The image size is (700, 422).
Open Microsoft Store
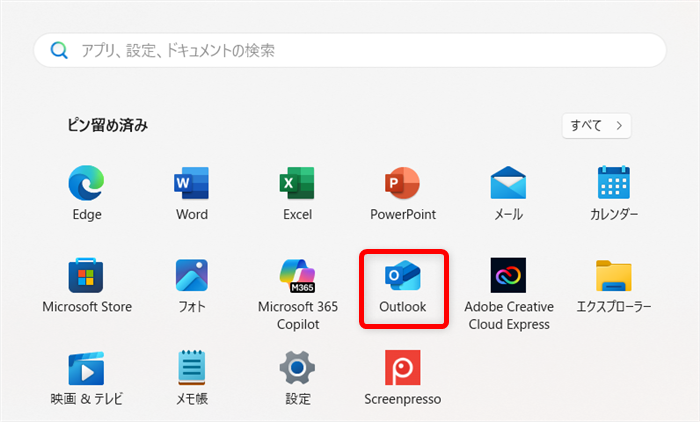(x=87, y=277)
